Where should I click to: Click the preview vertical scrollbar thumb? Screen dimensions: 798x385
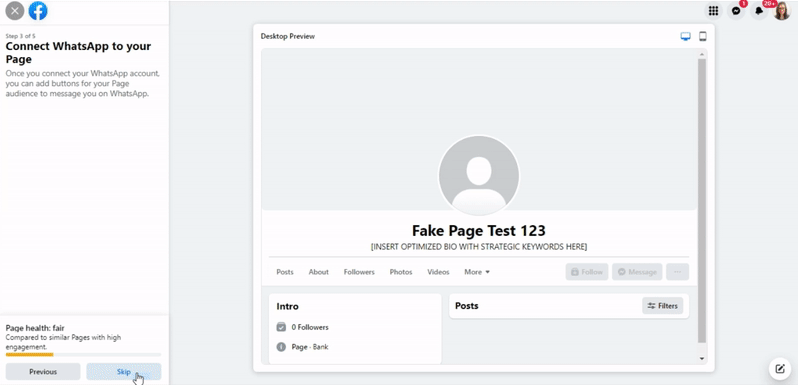702,201
